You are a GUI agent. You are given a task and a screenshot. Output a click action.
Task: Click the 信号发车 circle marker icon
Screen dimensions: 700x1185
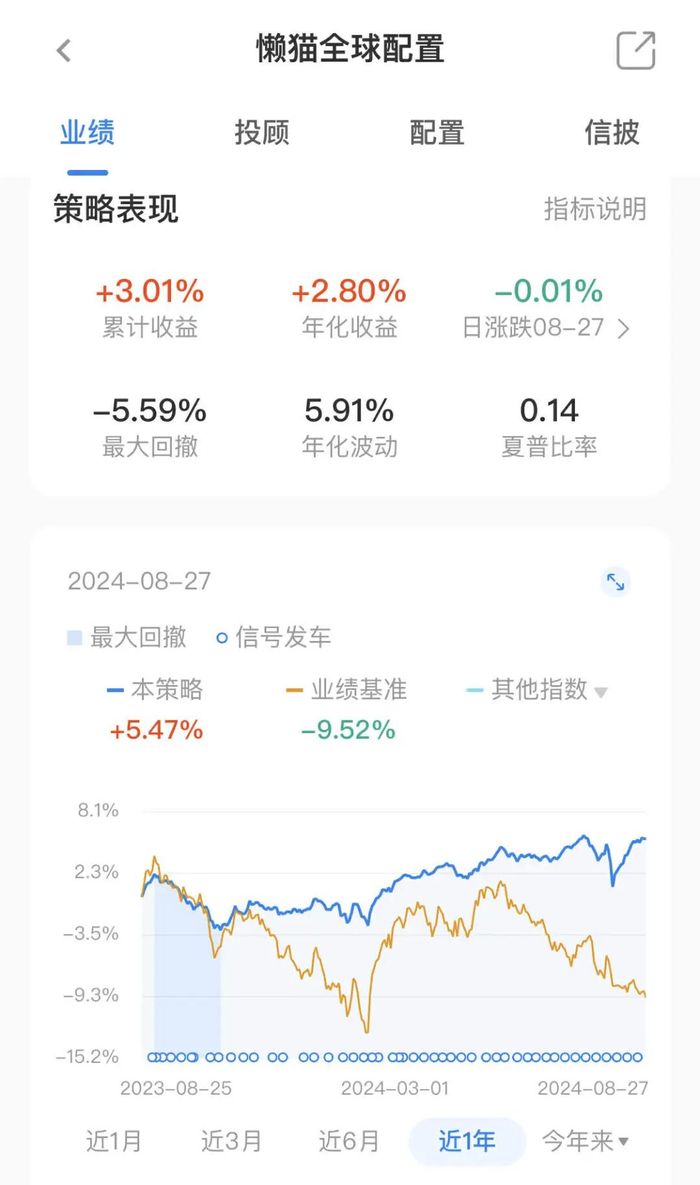point(222,637)
